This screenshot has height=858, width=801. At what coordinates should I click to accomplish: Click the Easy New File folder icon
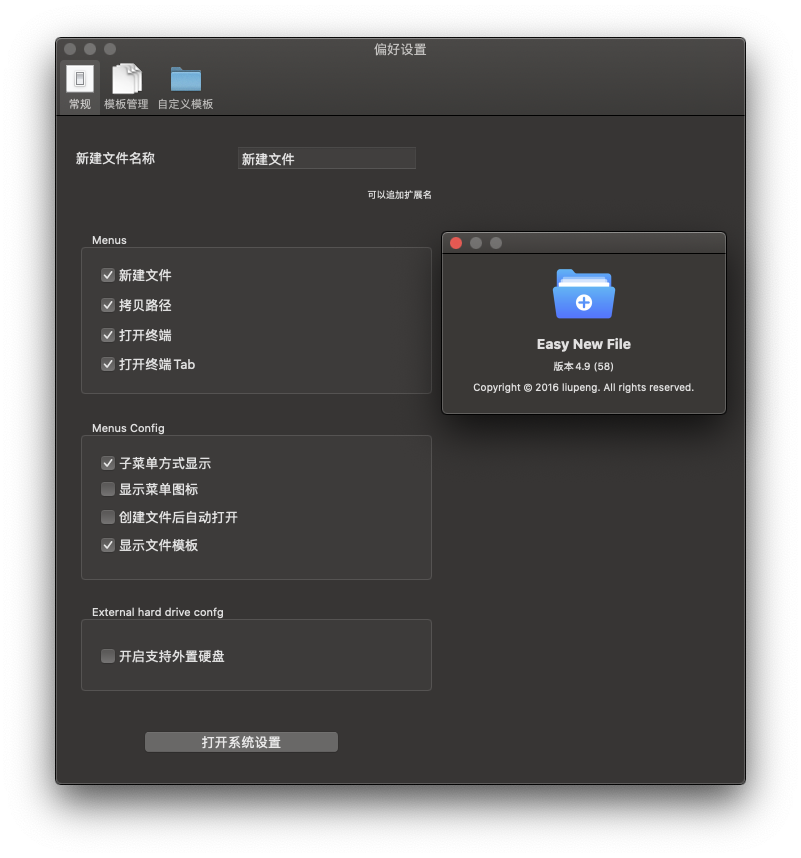point(584,294)
